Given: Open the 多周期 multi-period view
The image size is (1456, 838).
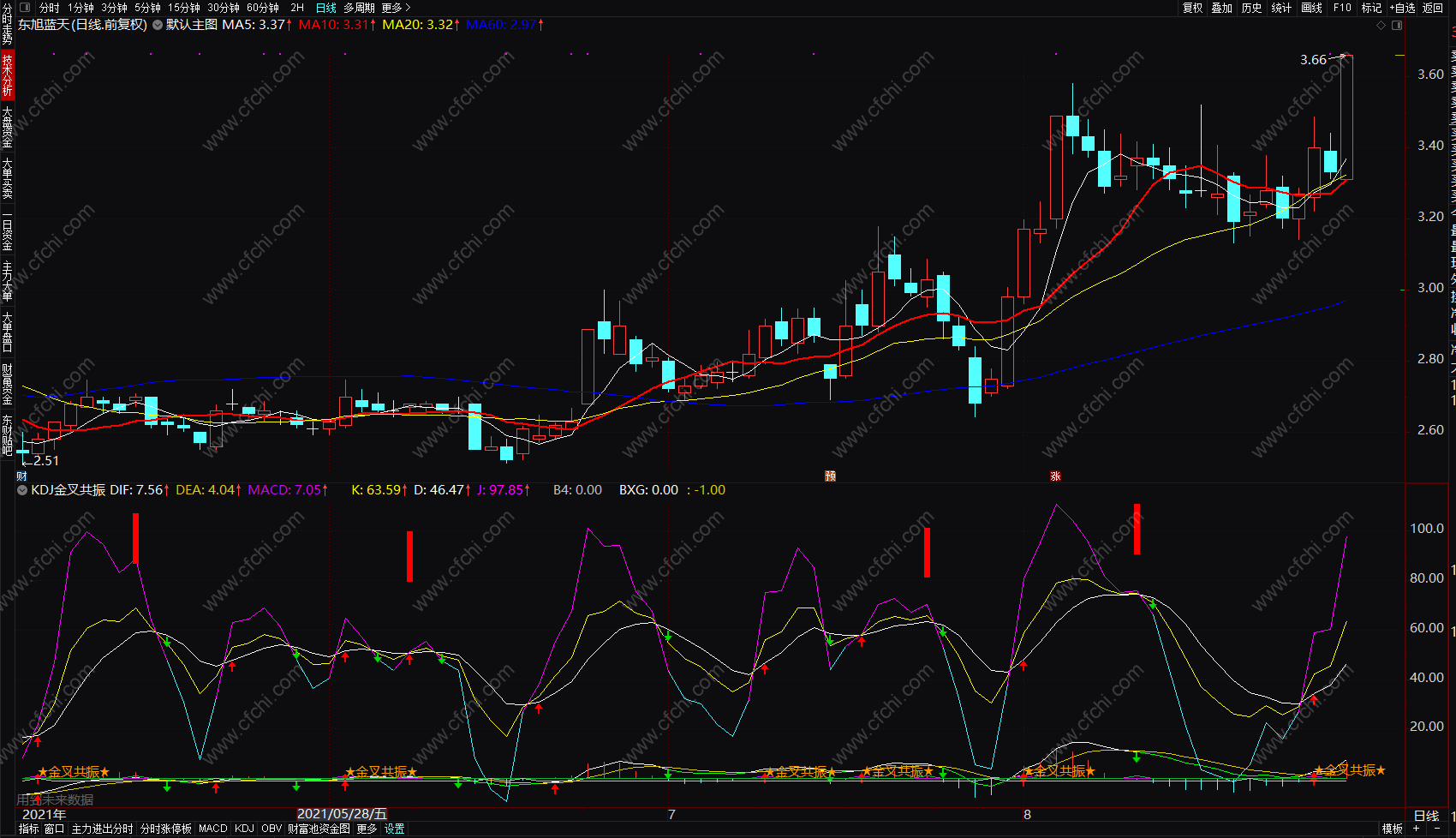Looking at the screenshot, I should pos(359,8).
